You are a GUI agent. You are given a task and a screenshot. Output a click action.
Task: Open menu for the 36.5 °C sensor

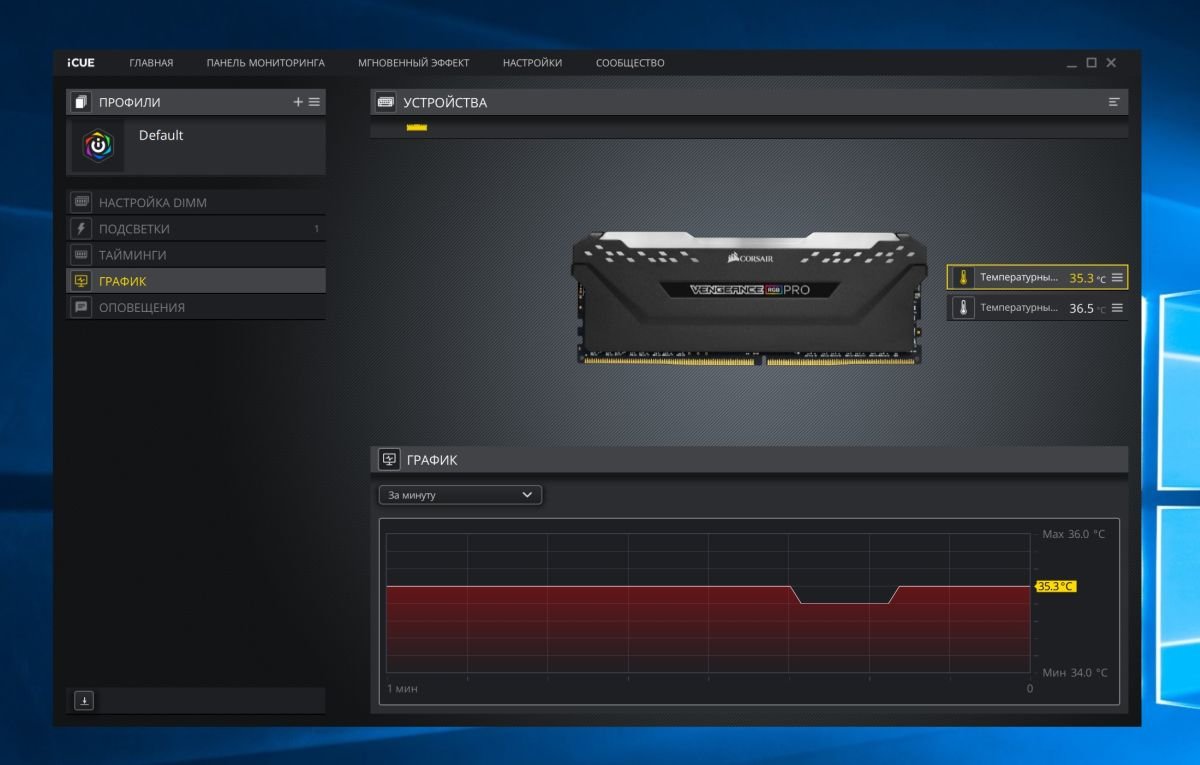1118,308
